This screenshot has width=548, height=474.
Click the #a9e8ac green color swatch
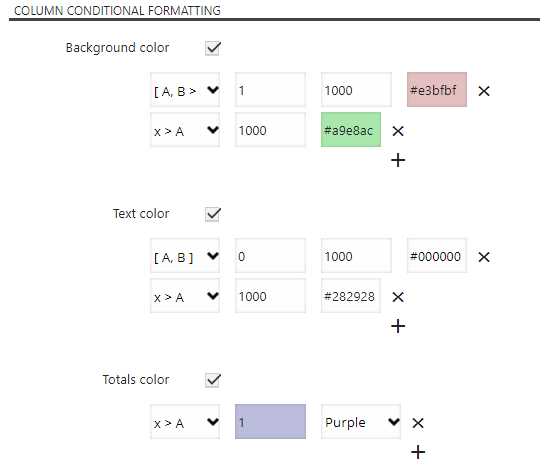click(351, 129)
